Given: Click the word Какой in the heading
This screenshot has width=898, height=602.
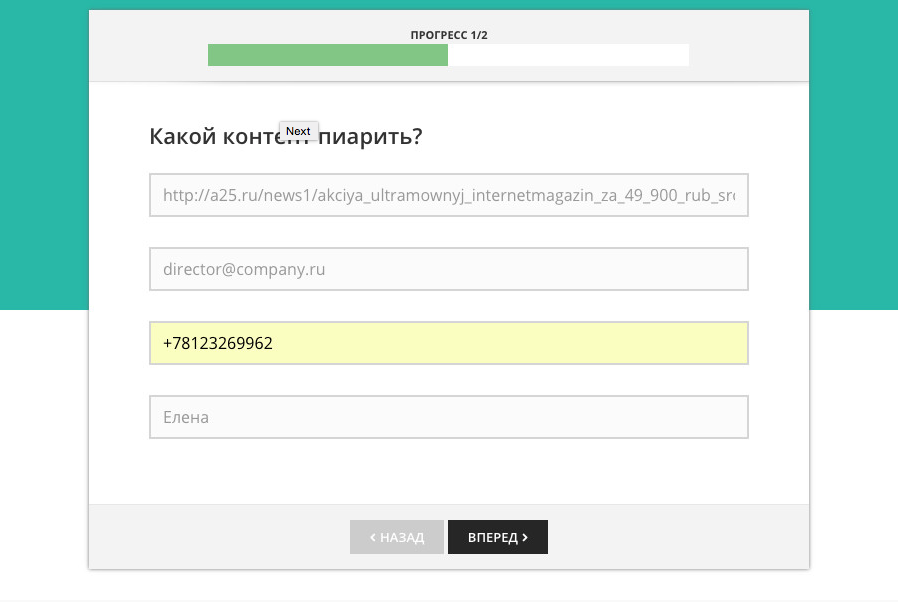Looking at the screenshot, I should [x=176, y=137].
